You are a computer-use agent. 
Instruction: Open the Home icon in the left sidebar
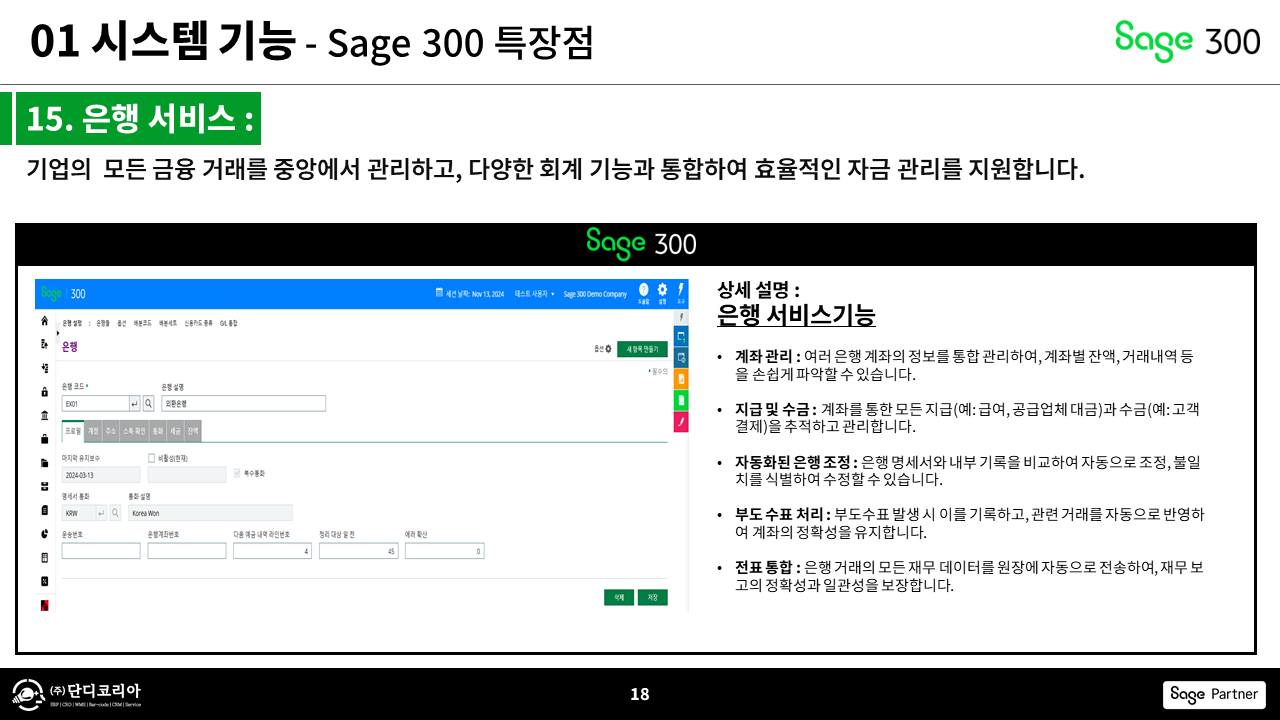(44, 322)
